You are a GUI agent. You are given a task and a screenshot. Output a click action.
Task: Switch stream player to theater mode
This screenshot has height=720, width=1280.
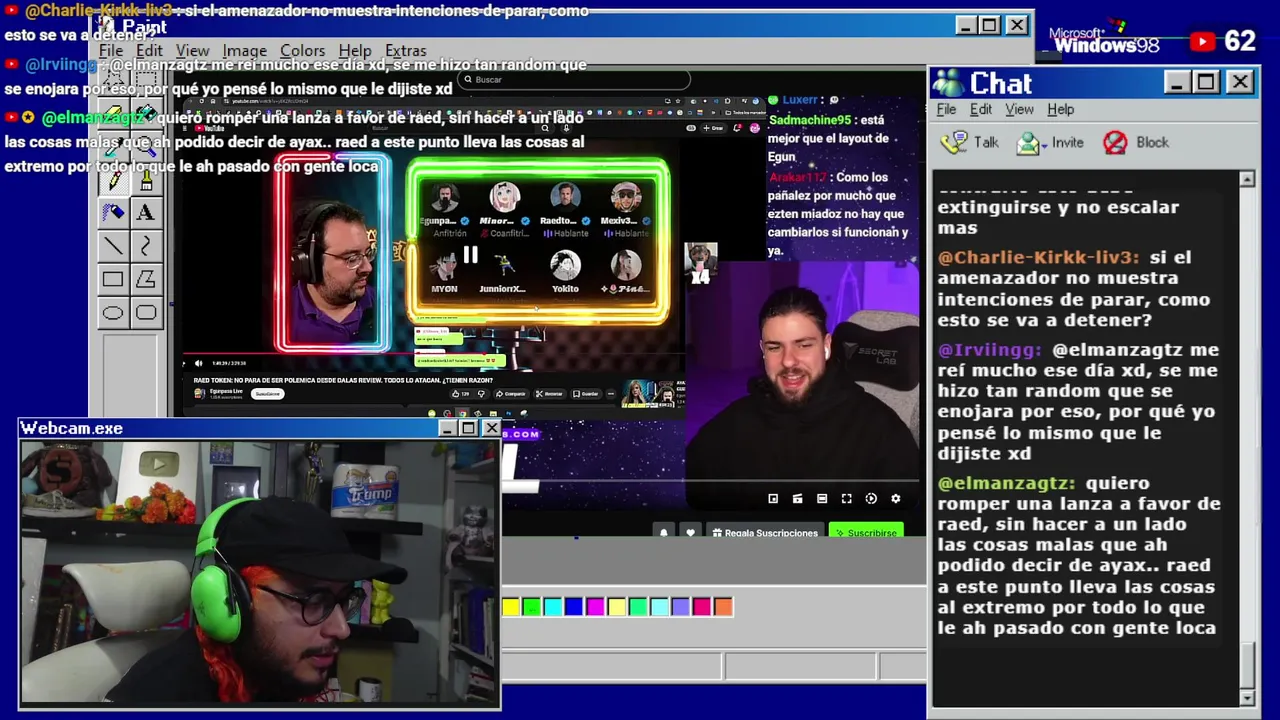(822, 498)
